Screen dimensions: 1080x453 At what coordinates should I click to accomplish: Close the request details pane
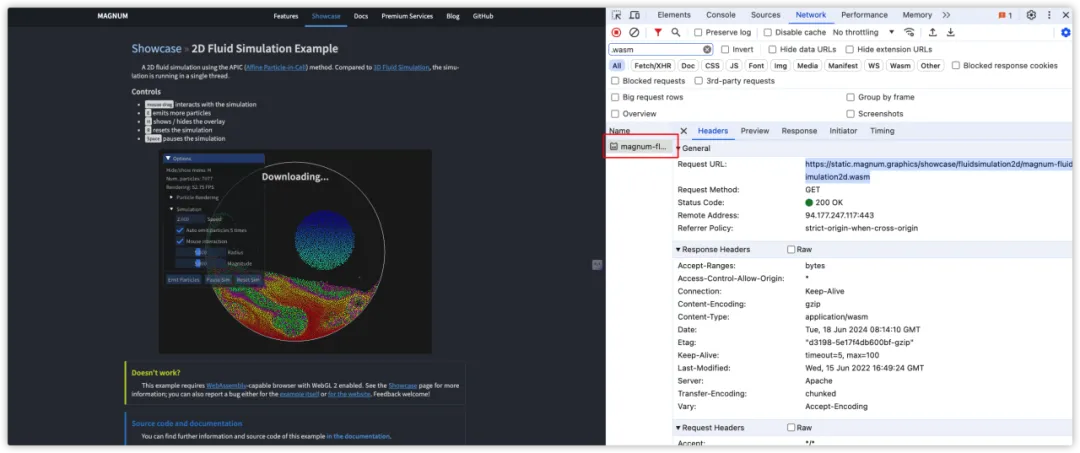[684, 131]
